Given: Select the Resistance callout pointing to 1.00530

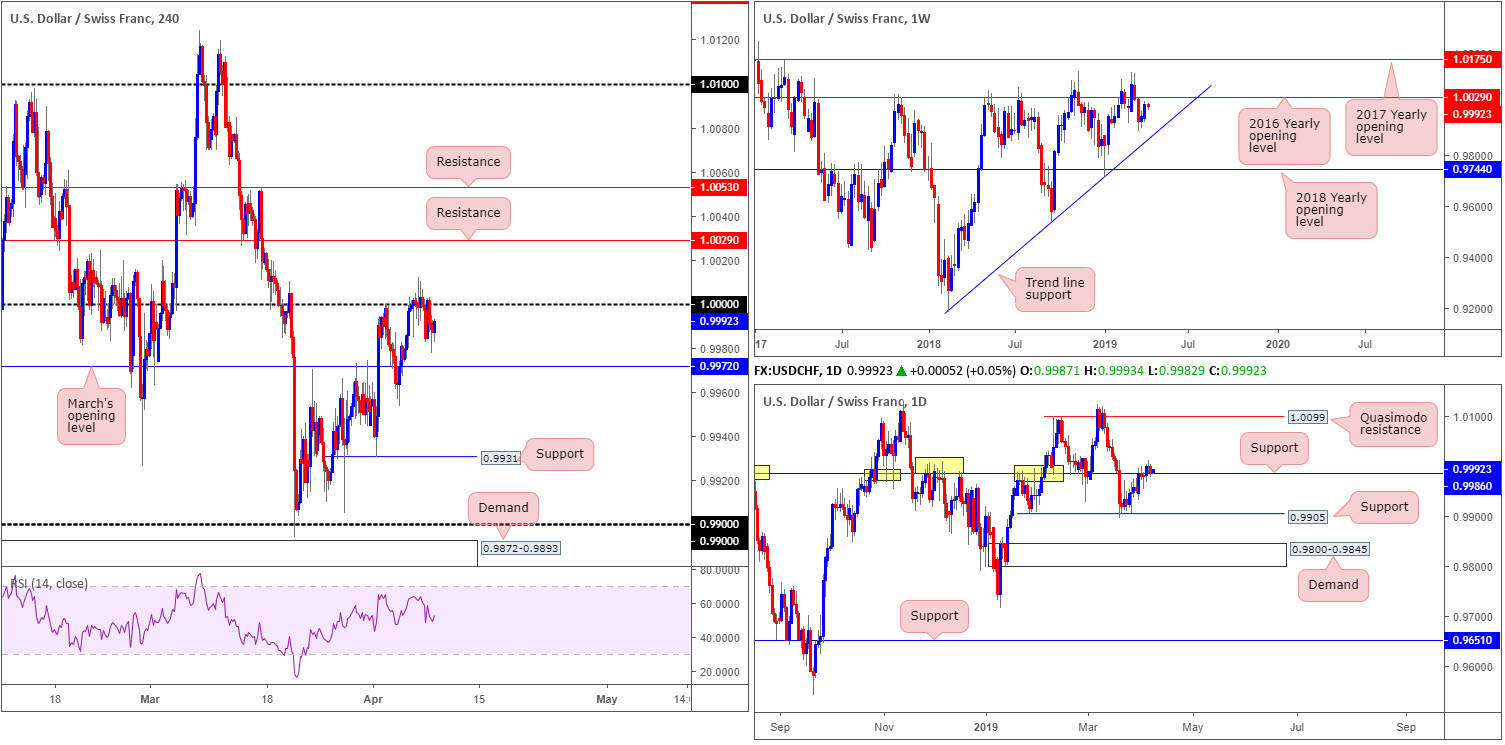Looking at the screenshot, I should [468, 161].
